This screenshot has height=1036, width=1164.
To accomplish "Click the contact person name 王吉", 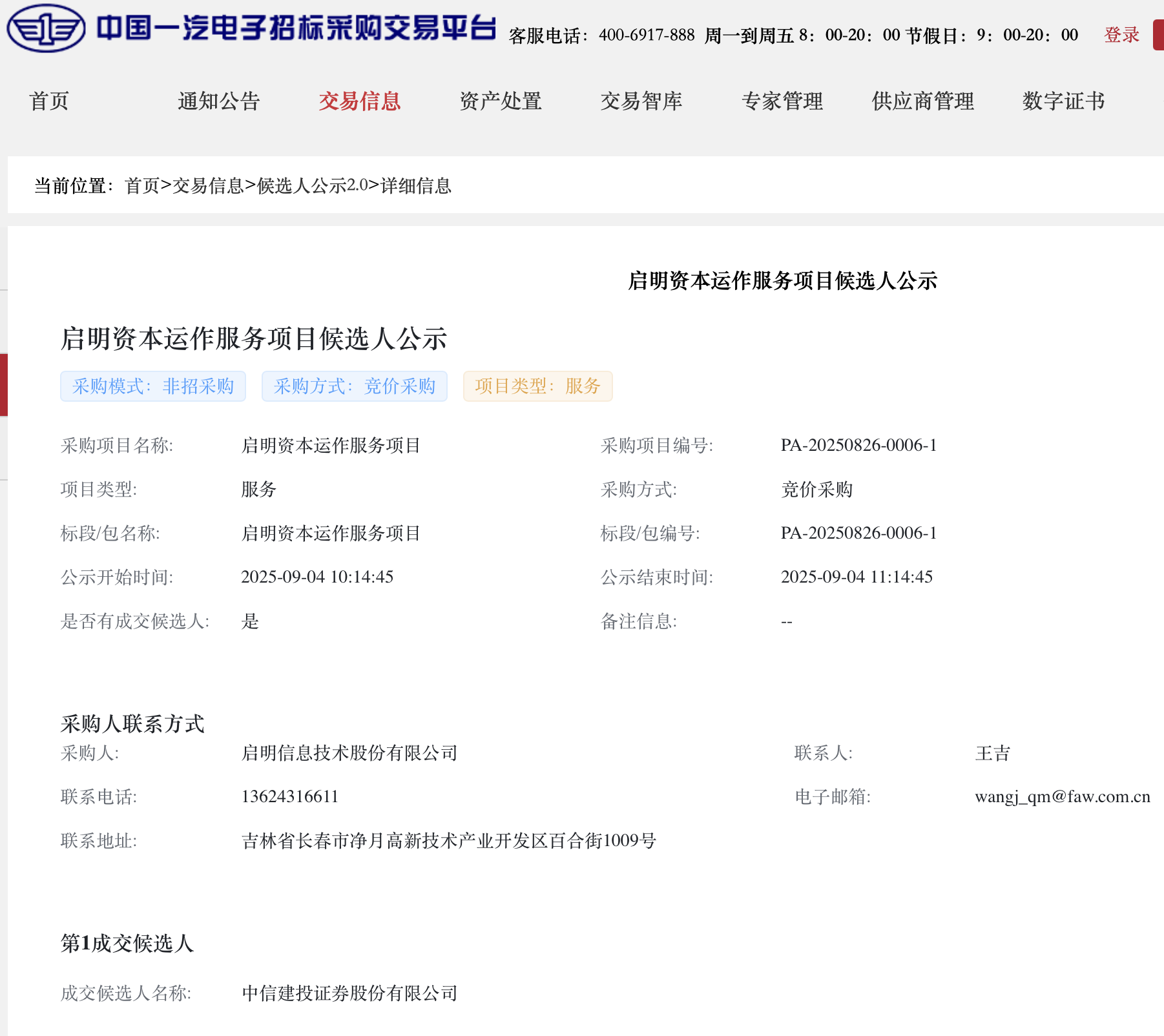I will pyautogui.click(x=993, y=753).
